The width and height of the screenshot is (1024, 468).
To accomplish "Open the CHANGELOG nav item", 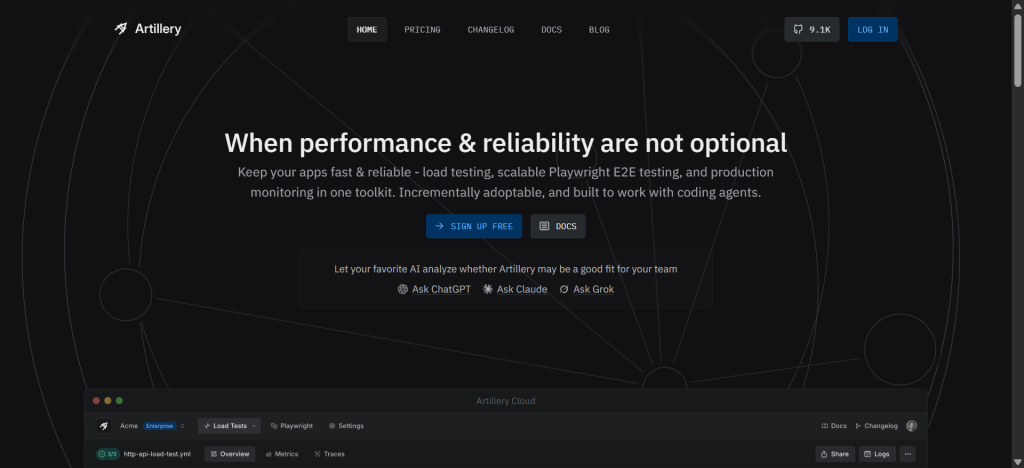I will click(490, 29).
